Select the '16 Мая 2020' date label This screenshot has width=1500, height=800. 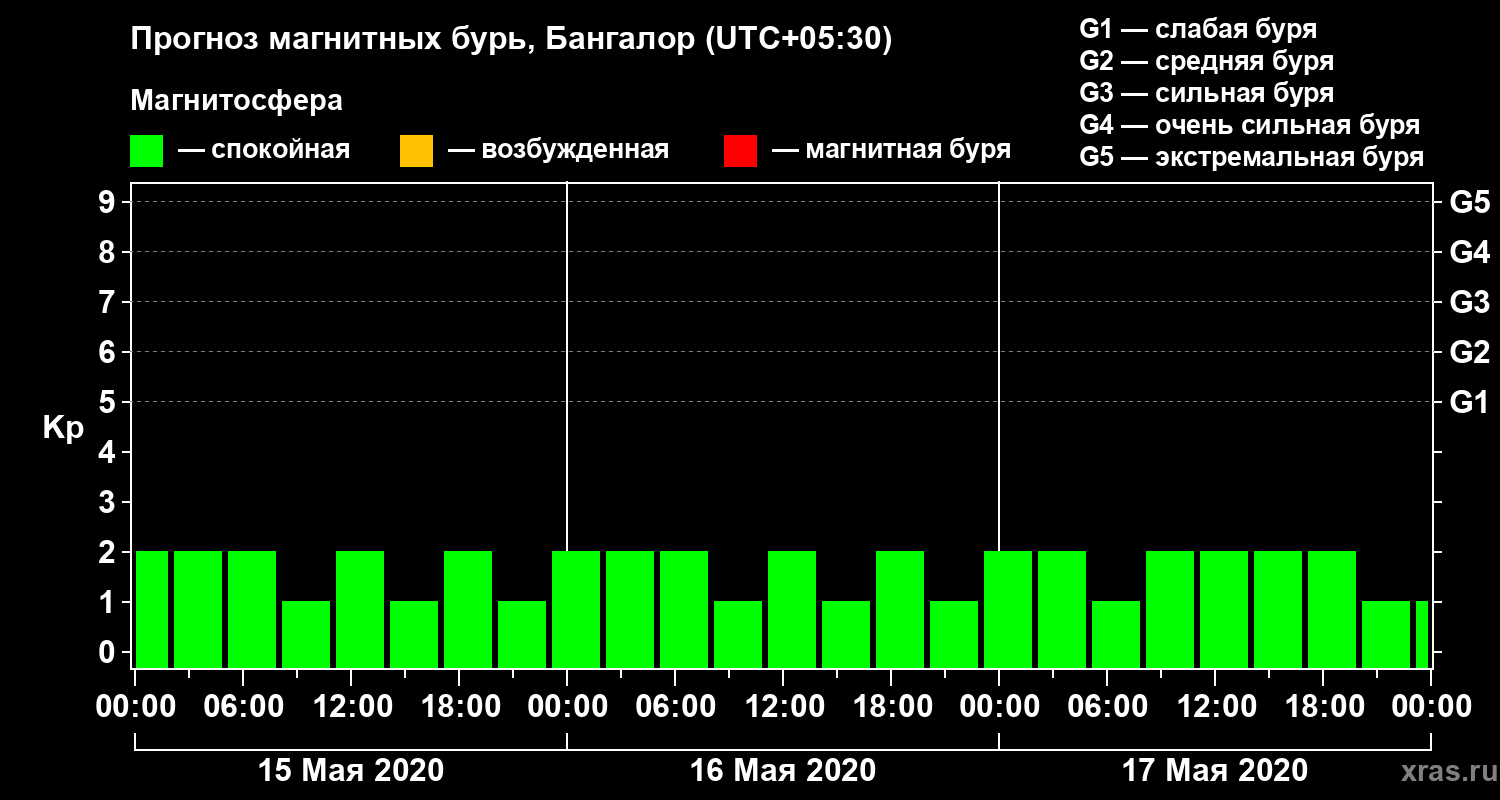(x=783, y=770)
